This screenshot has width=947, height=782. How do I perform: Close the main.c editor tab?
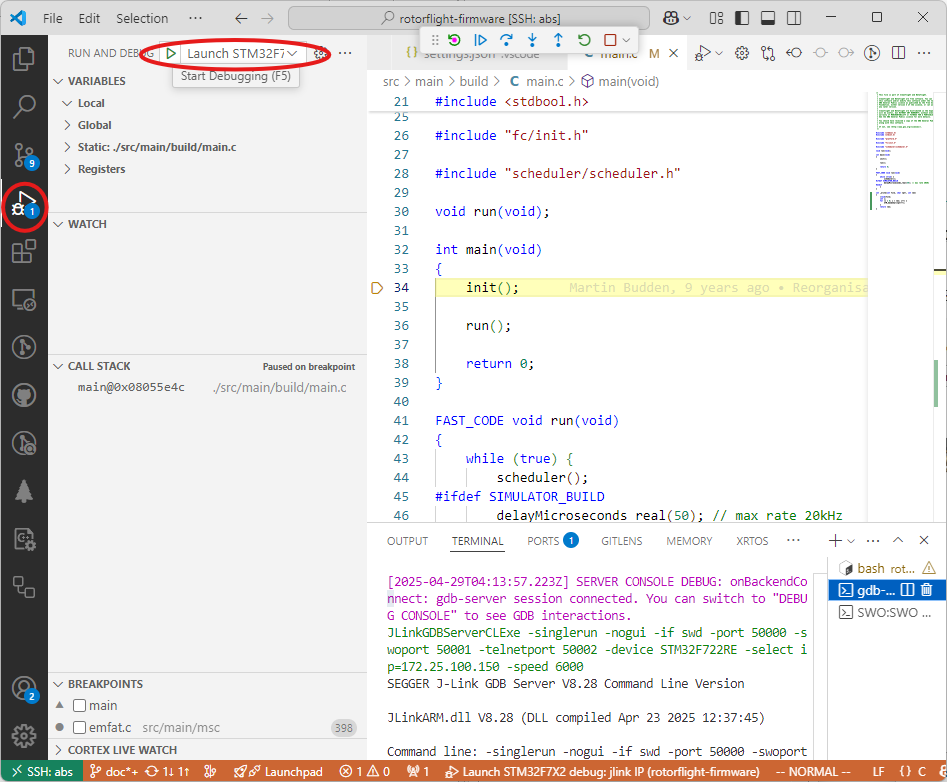(x=673, y=53)
